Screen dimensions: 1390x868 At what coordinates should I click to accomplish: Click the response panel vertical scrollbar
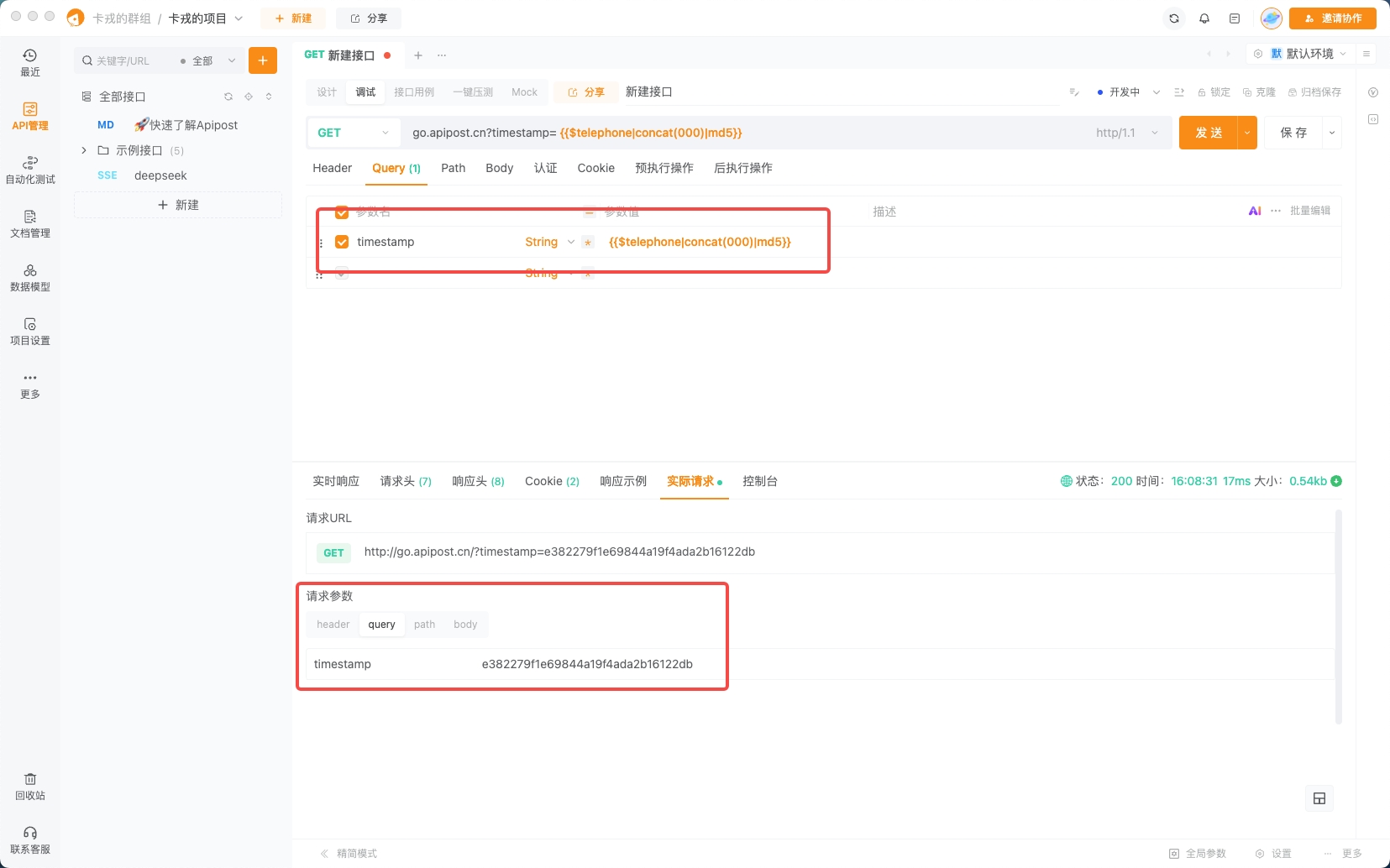tap(1339, 616)
